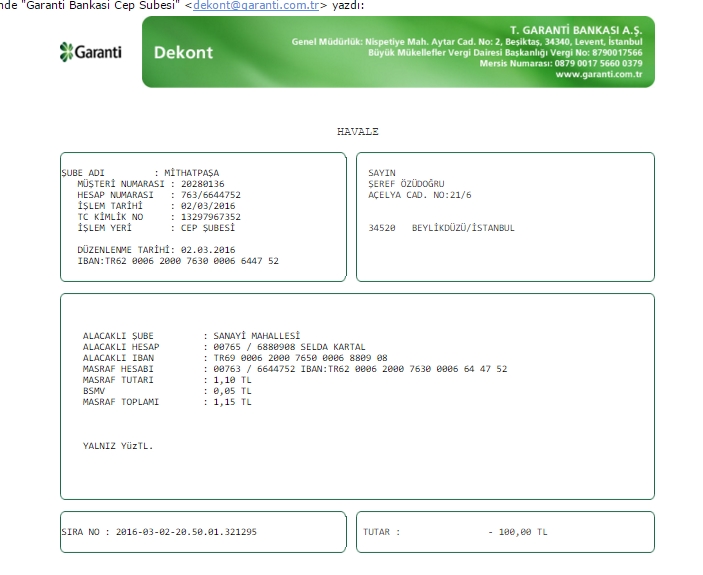
Task: Click the ALACAKLI IBAN TR69 value
Action: (300, 358)
